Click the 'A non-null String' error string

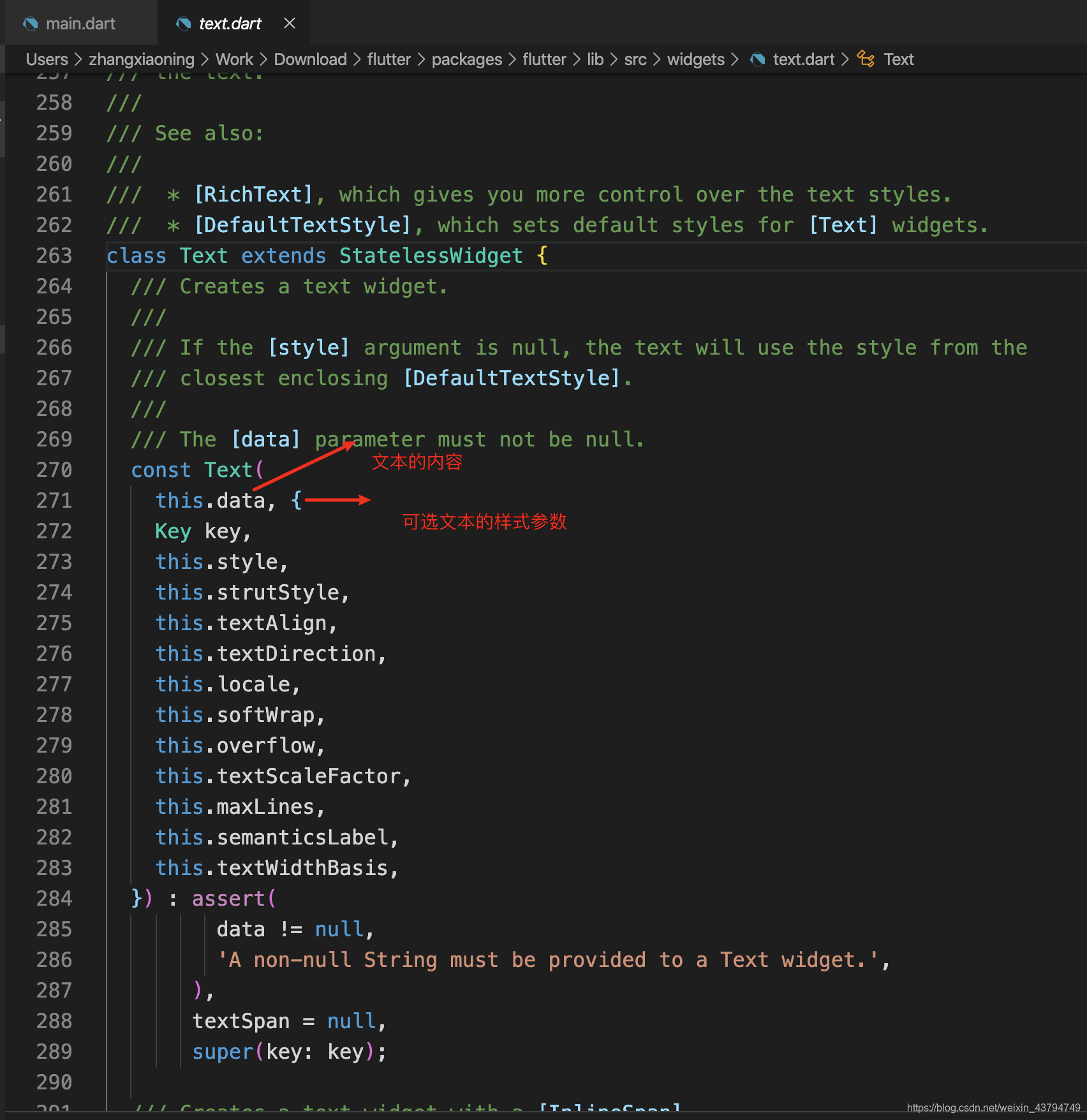pos(548,960)
